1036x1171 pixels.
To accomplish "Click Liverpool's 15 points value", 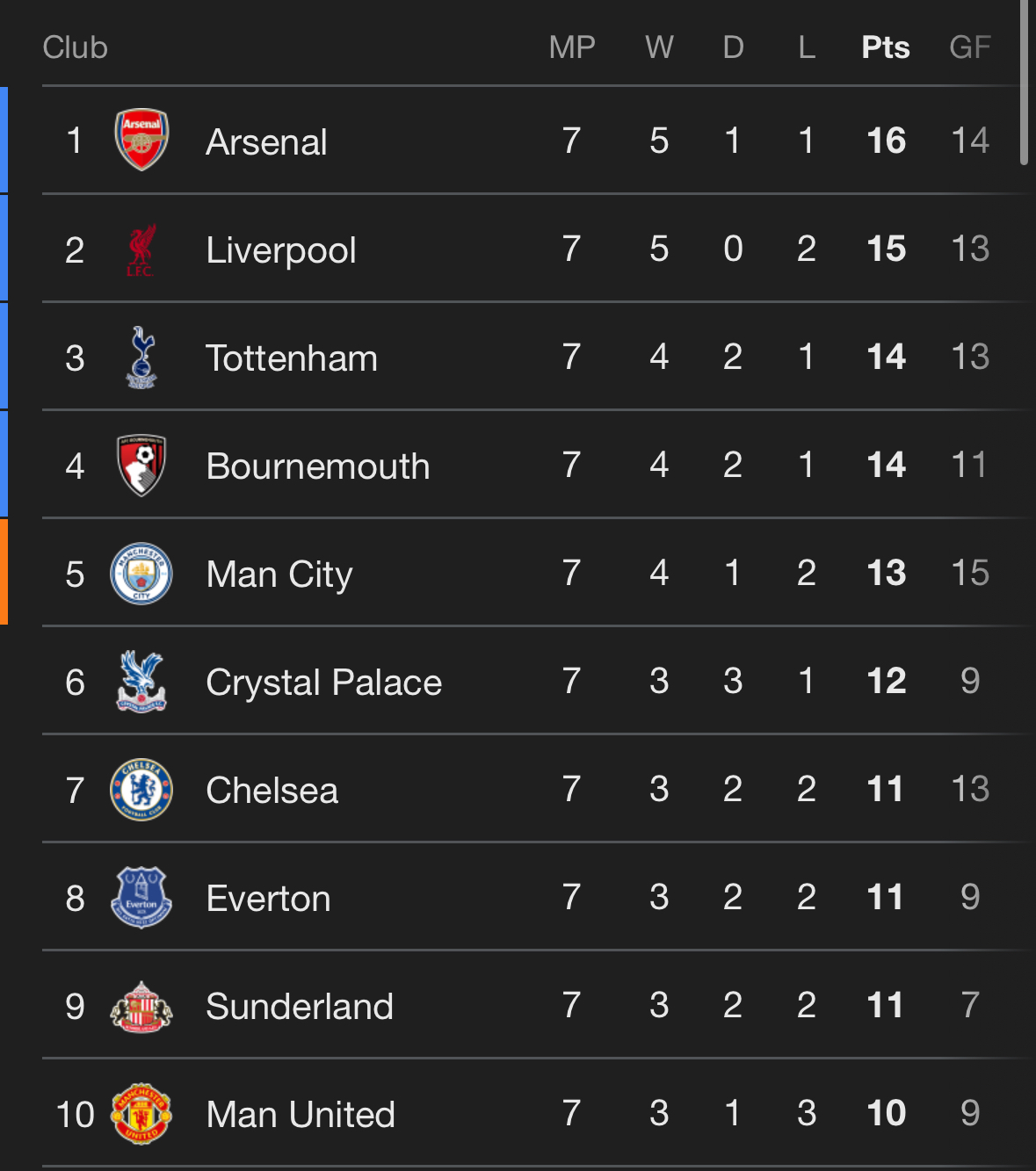I will [x=886, y=249].
